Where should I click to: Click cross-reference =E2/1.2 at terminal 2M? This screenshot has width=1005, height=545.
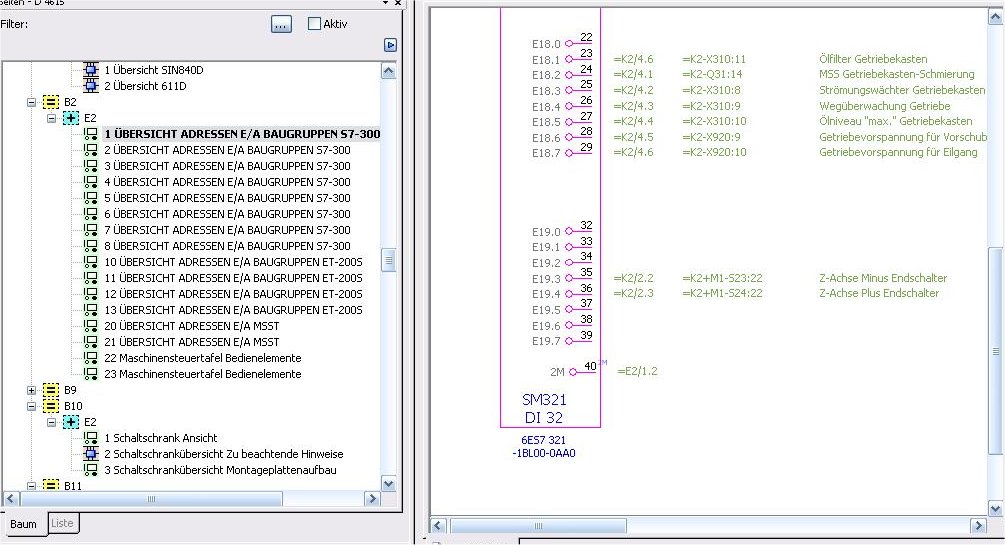pos(637,371)
